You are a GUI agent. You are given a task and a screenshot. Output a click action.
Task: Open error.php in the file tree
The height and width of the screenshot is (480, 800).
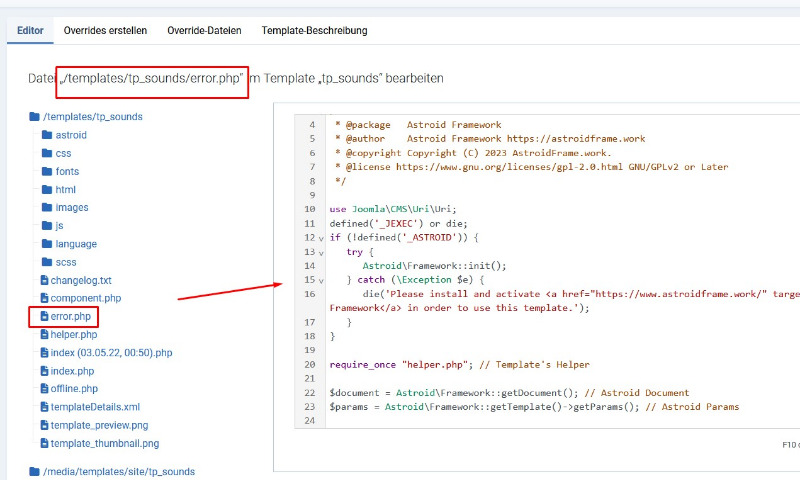(70, 316)
